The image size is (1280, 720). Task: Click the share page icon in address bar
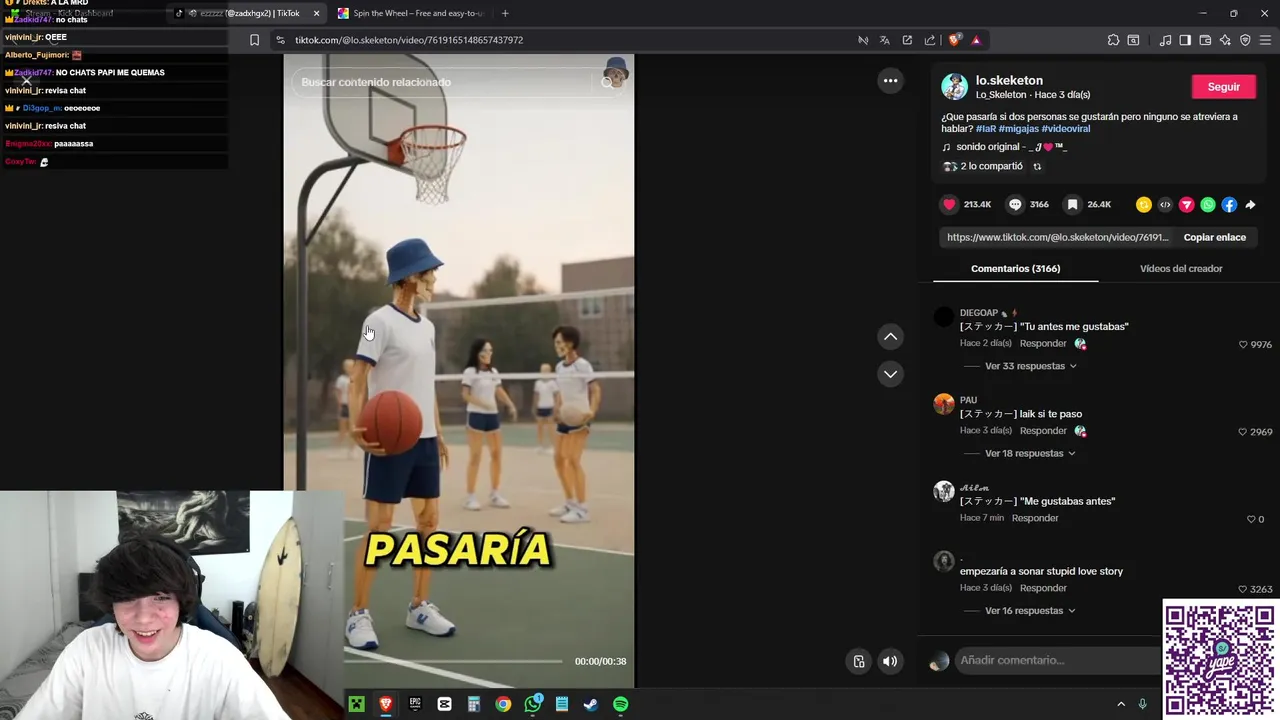pyautogui.click(x=929, y=40)
